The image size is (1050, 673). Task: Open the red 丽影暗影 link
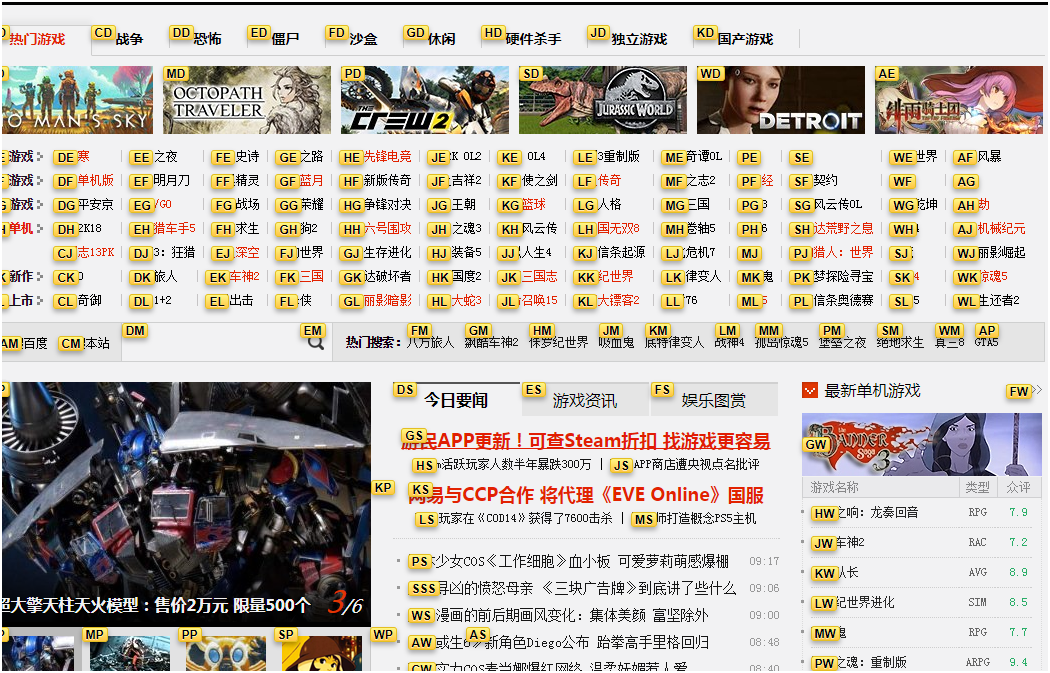[387, 301]
